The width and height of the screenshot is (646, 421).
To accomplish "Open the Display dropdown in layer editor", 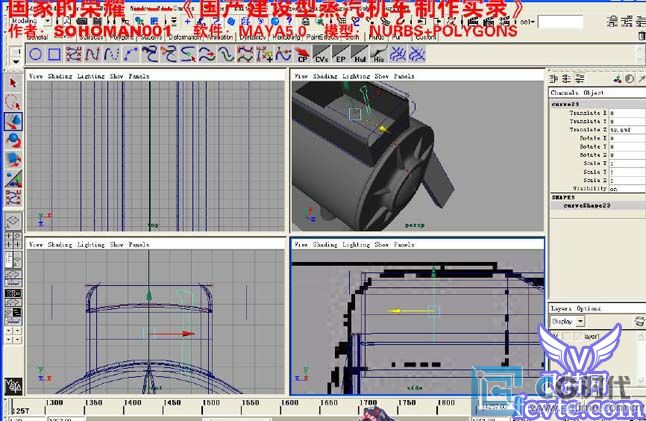I will 568,321.
